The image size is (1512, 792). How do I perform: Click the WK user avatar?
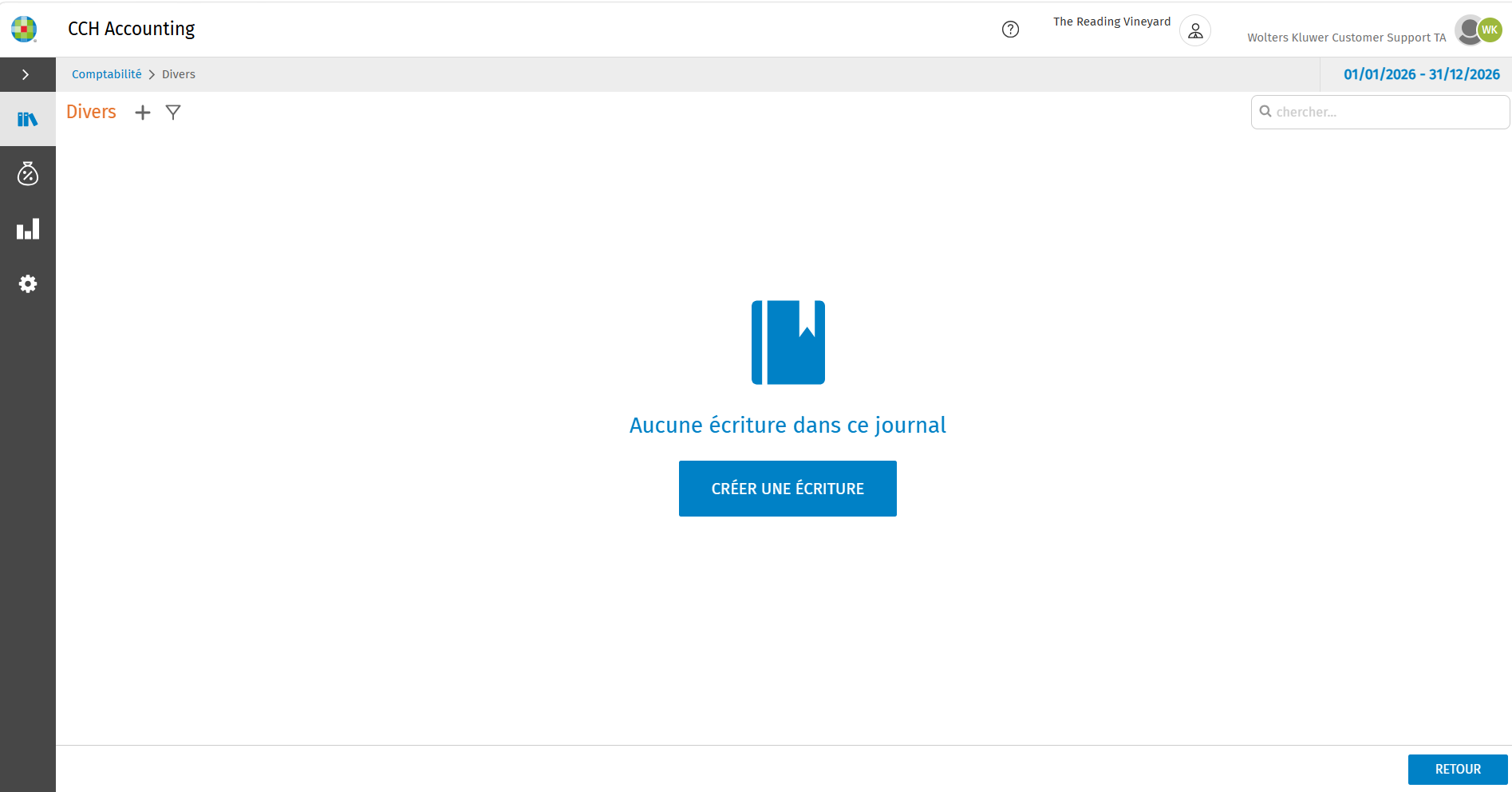(1489, 30)
